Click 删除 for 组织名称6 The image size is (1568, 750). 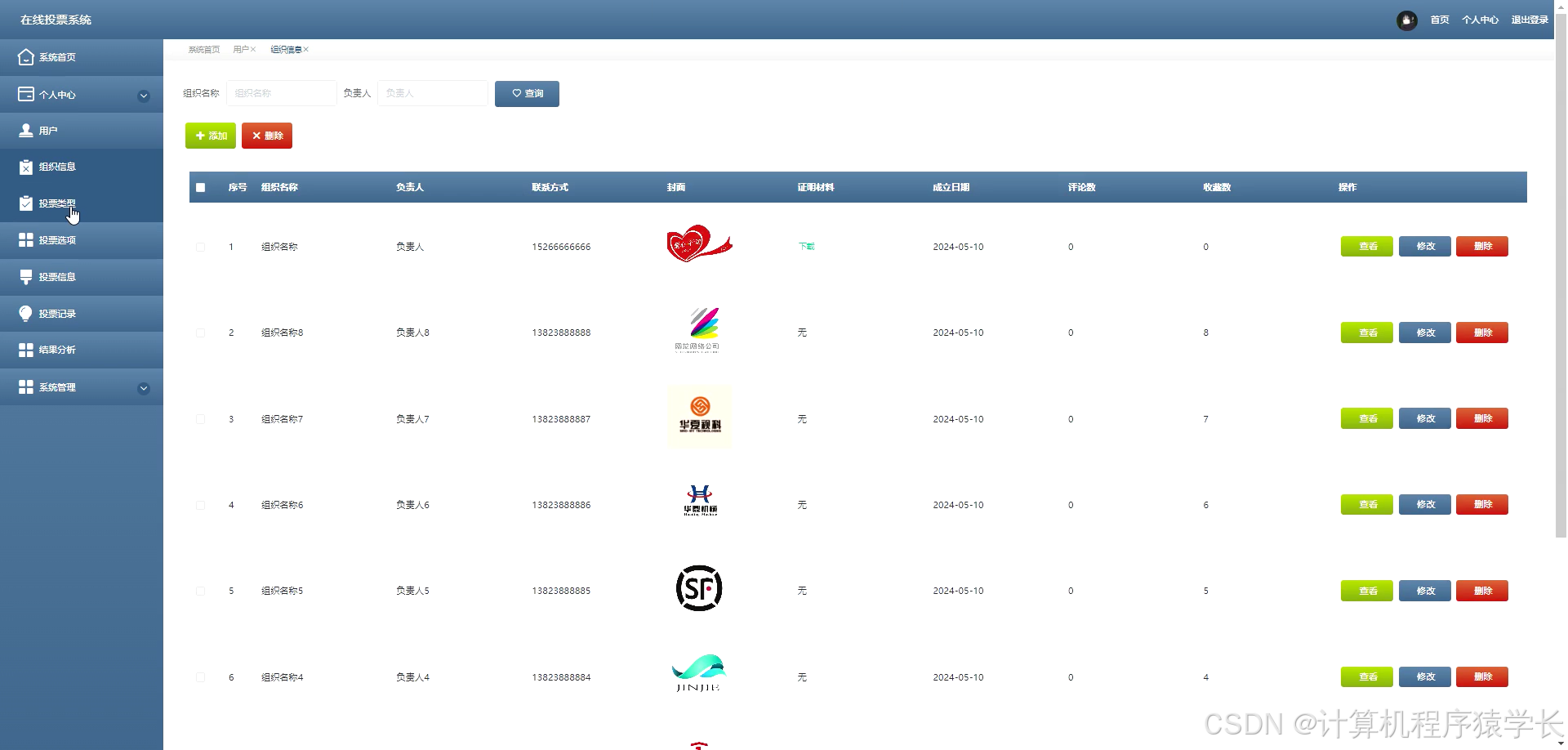[x=1482, y=504]
